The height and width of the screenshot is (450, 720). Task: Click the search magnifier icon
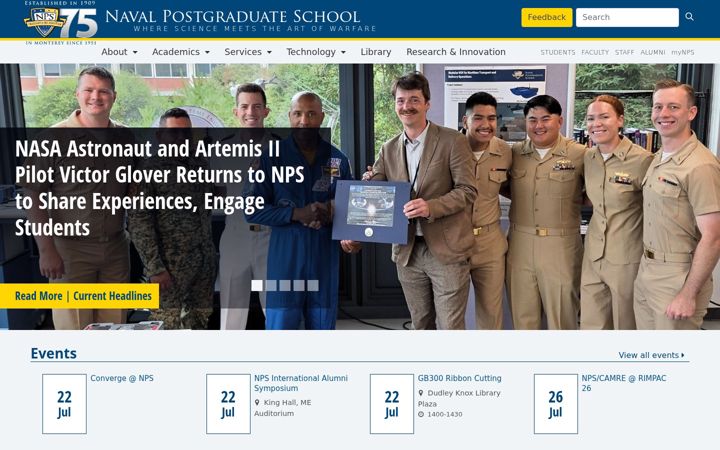pos(689,17)
